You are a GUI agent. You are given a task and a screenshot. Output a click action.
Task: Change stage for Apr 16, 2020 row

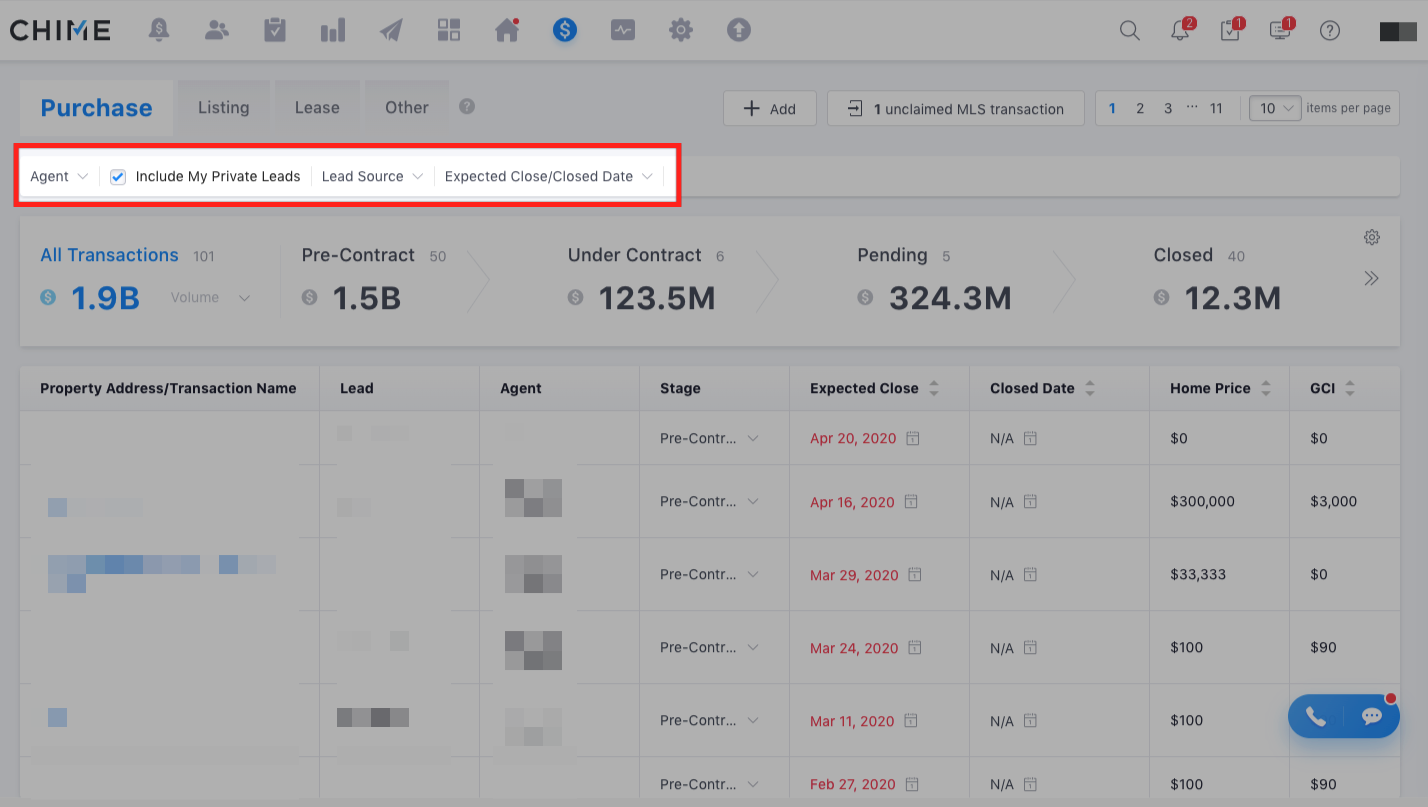[709, 502]
